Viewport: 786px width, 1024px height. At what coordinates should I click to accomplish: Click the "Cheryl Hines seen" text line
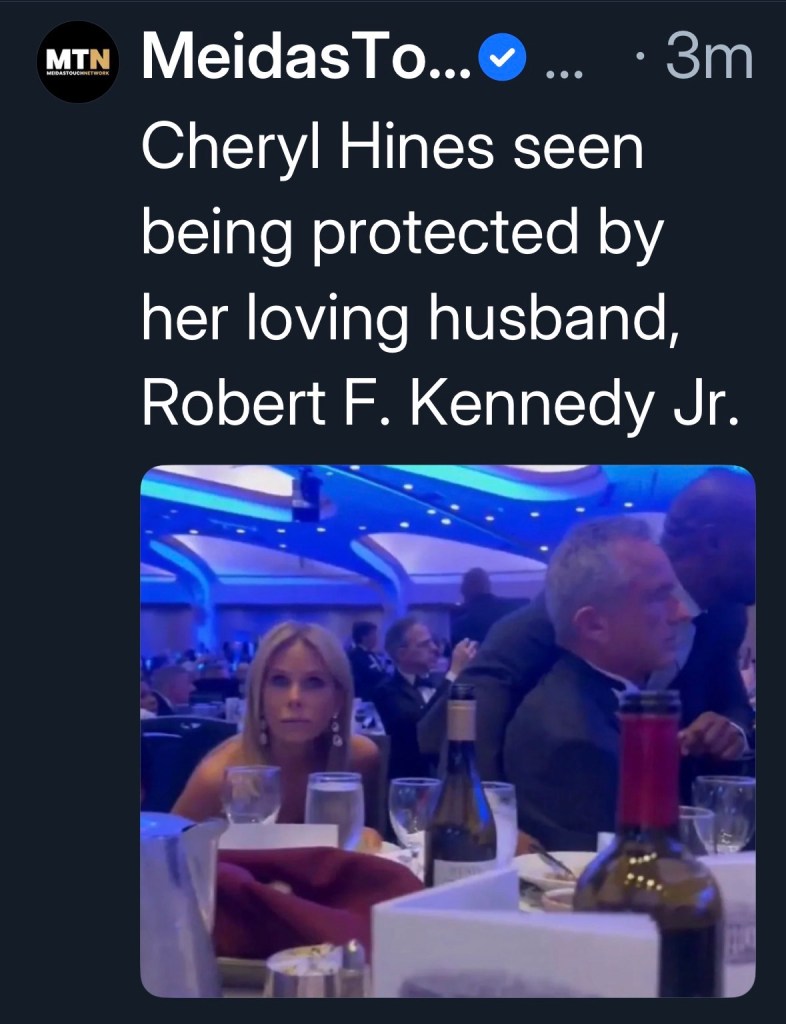[x=391, y=150]
